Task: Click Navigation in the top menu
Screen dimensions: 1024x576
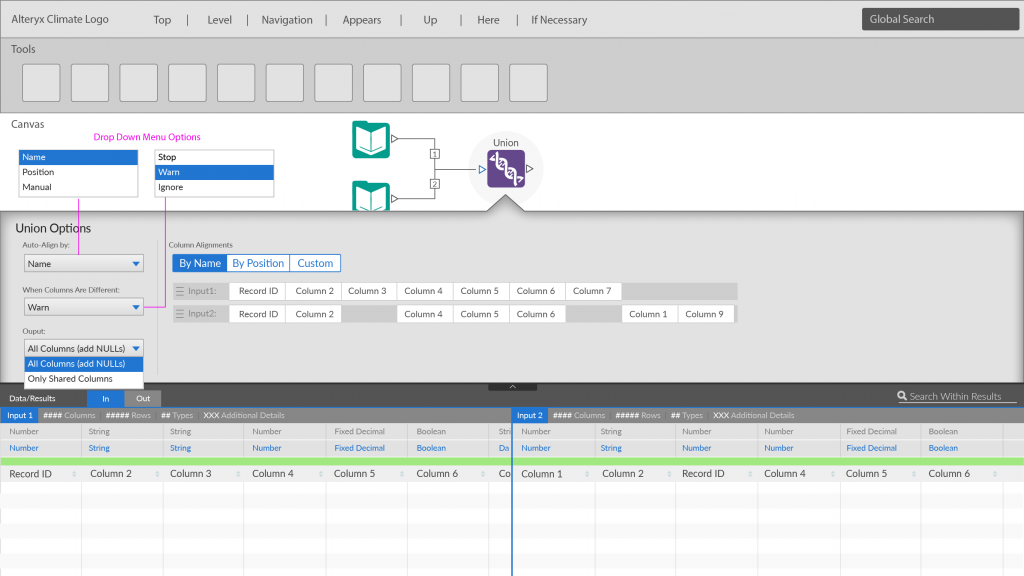Action: 287,20
